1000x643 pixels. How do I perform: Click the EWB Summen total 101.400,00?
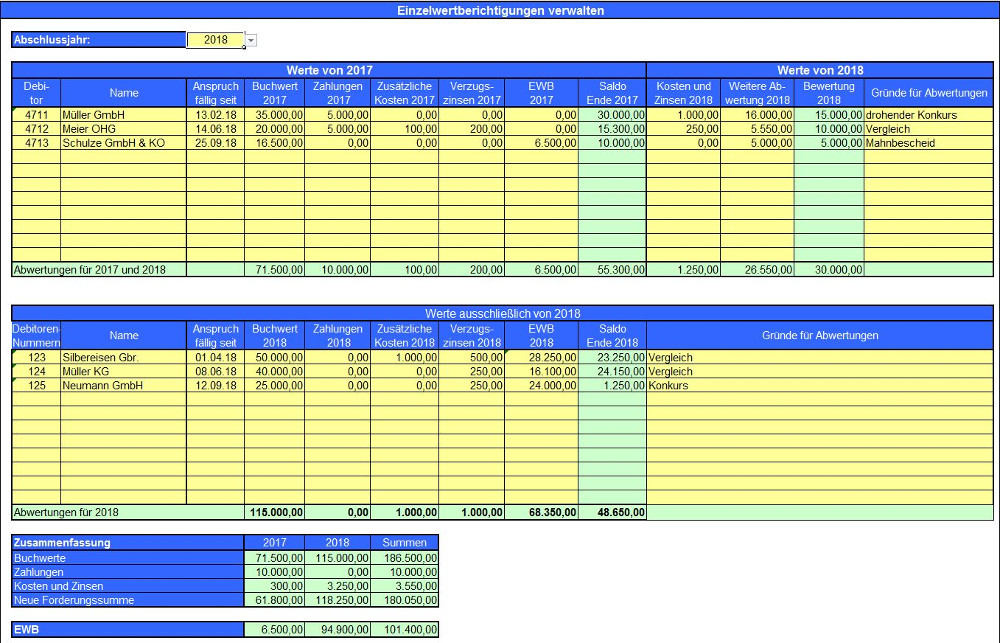coord(404,630)
